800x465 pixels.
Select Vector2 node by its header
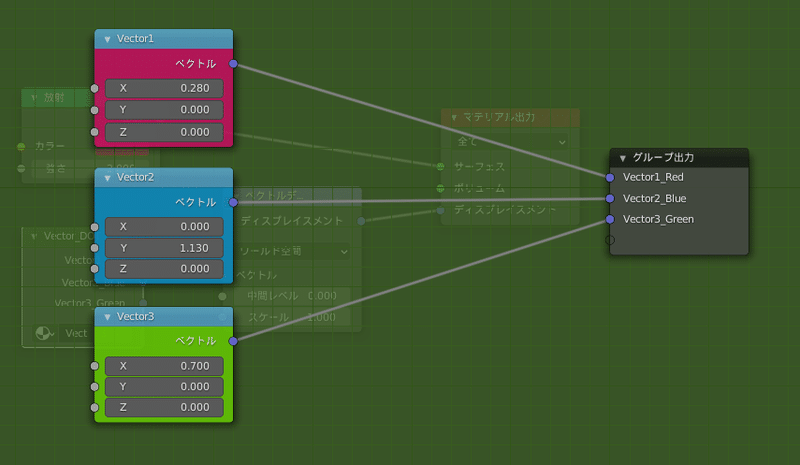164,178
